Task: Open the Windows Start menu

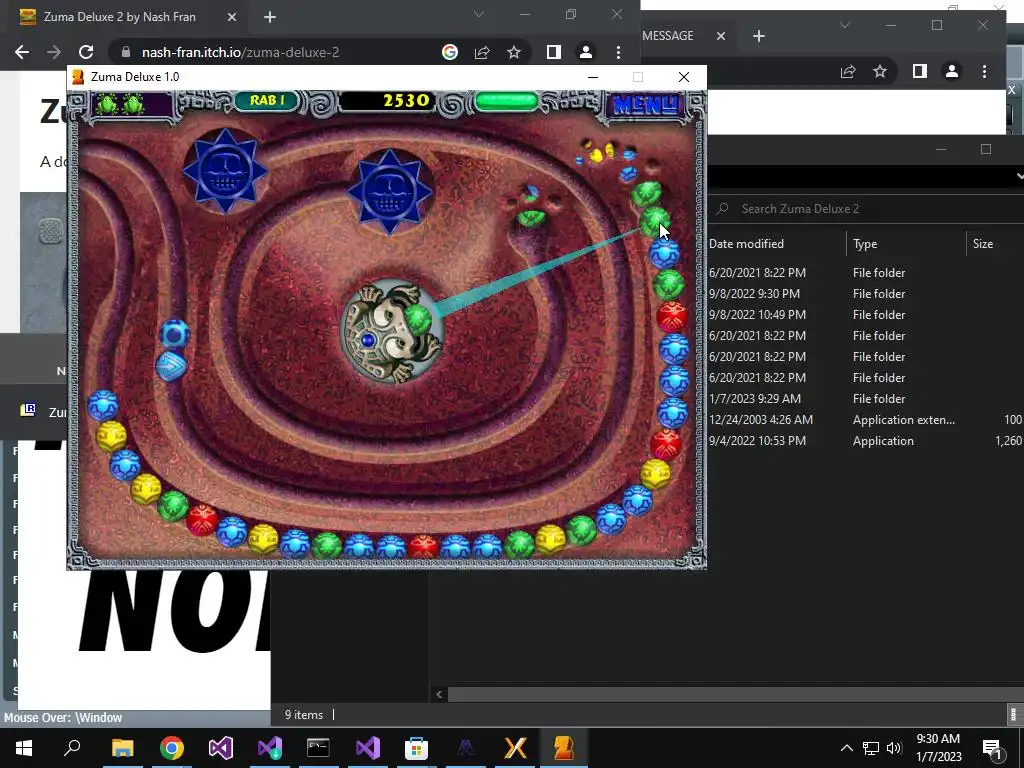Action: pyautogui.click(x=24, y=748)
